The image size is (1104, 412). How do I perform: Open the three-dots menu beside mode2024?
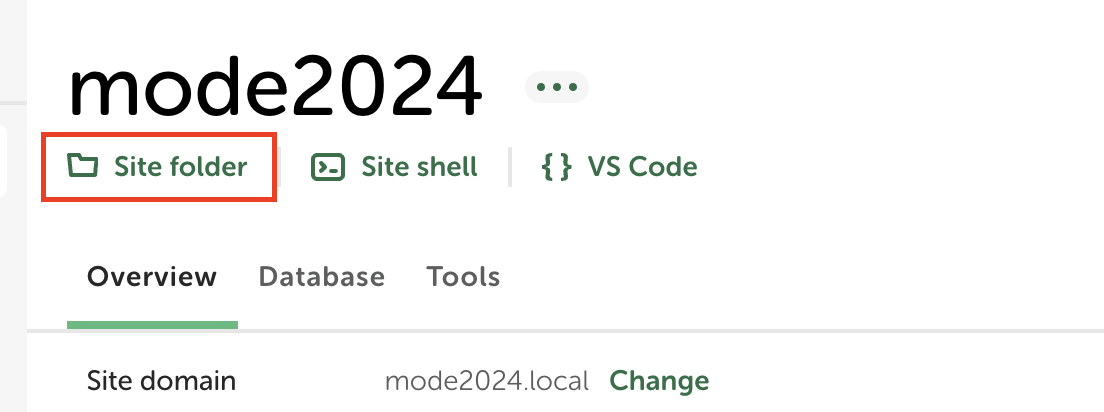pos(557,87)
